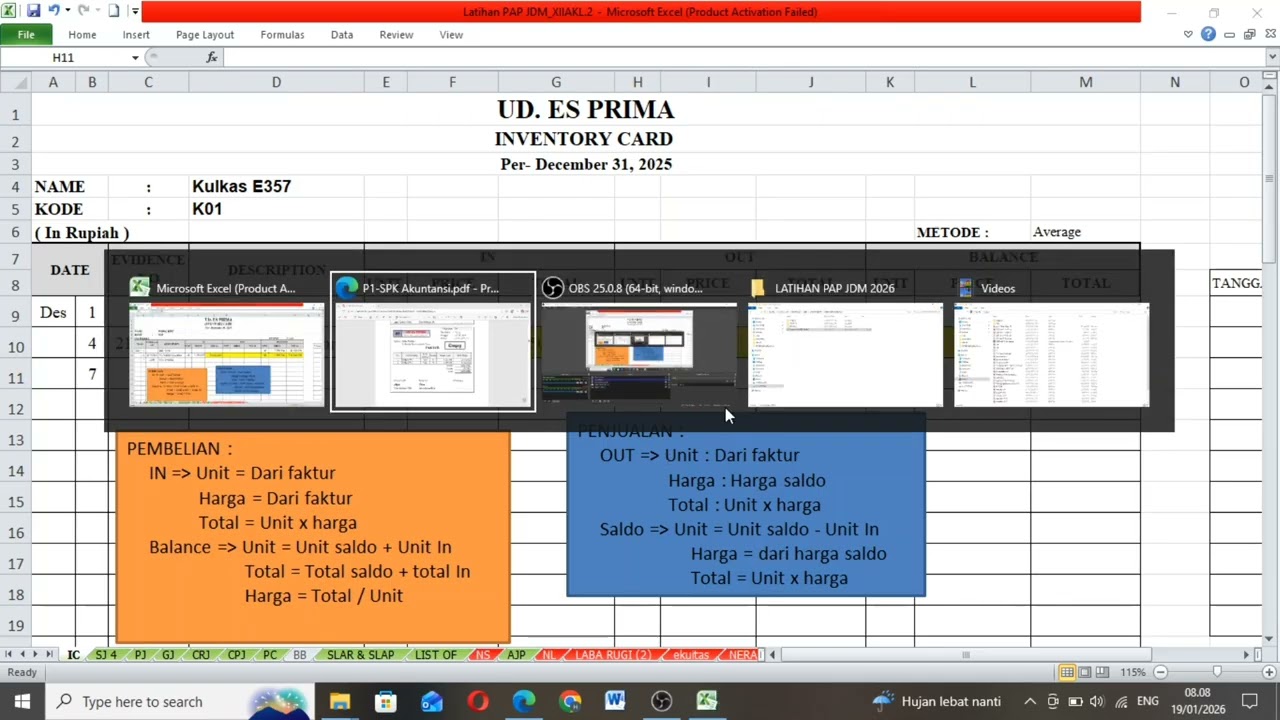Switch to LATIHAN PAP JDM 2026 folder thumbnail
The width and height of the screenshot is (1280, 720).
845,342
